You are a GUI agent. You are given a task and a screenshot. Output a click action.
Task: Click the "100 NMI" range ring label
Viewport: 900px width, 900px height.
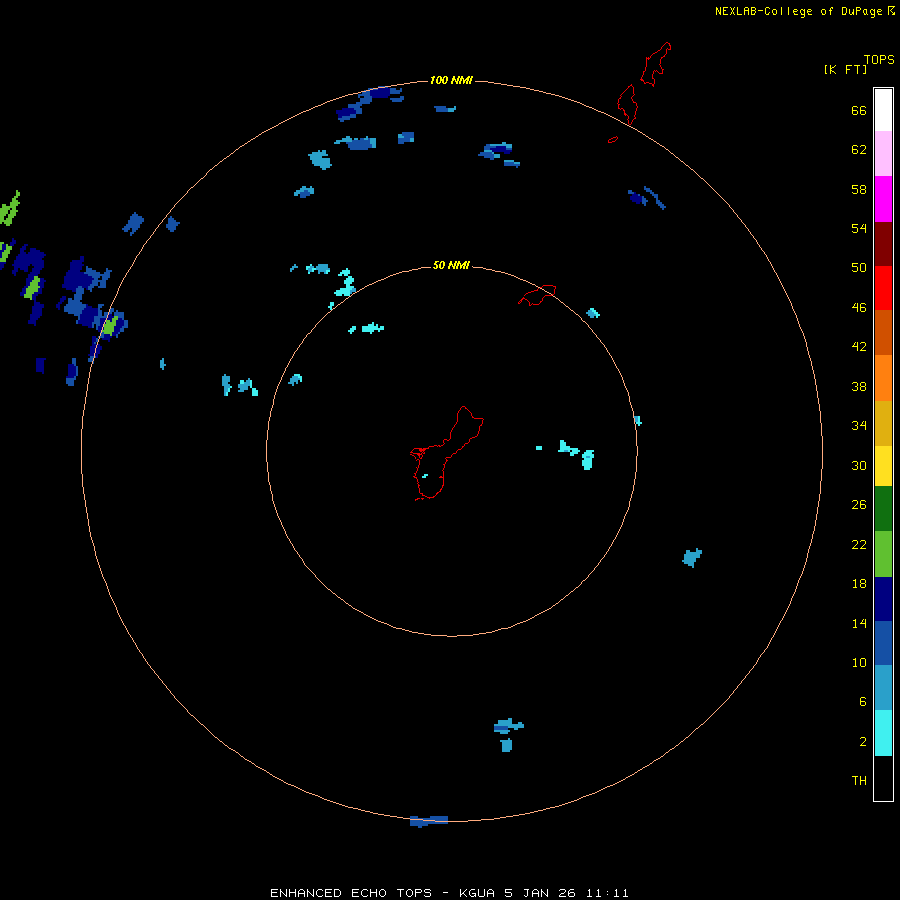coord(451,80)
